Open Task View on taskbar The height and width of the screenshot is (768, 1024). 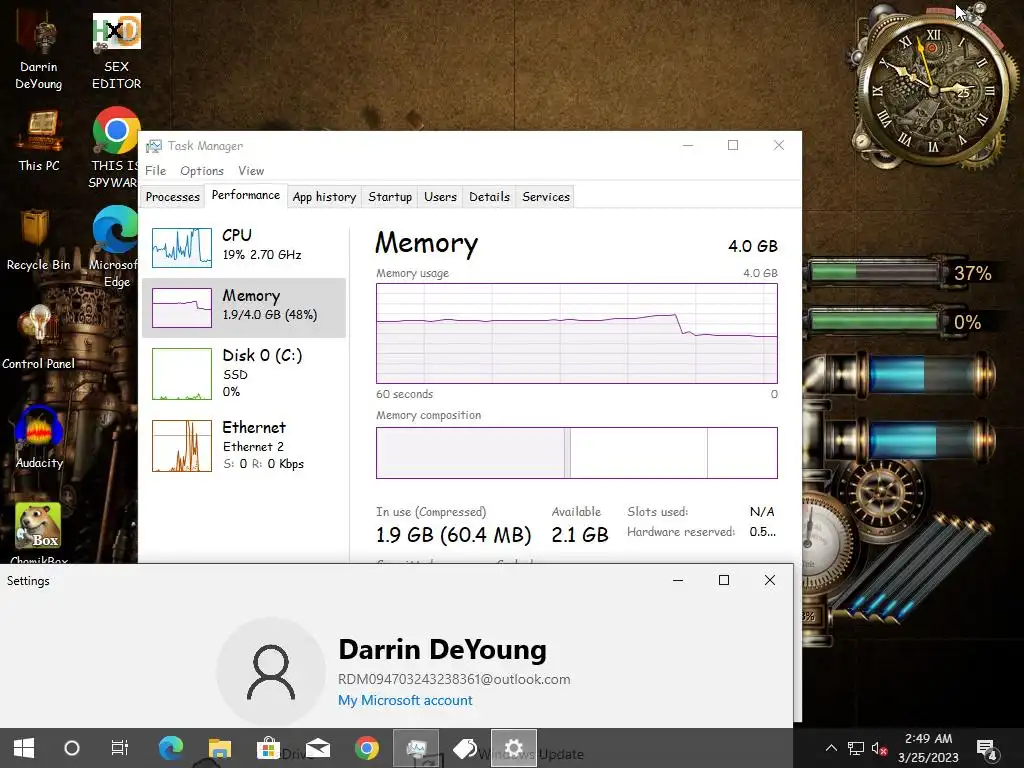[120, 748]
